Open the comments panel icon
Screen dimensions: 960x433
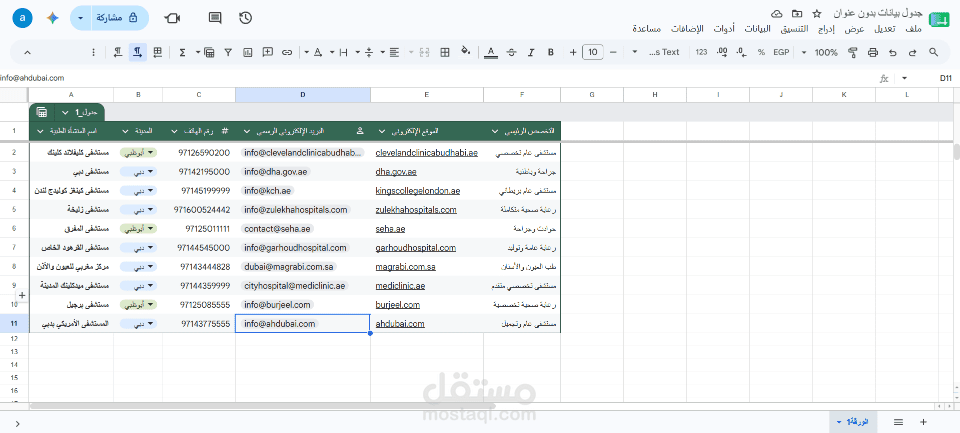click(x=215, y=18)
